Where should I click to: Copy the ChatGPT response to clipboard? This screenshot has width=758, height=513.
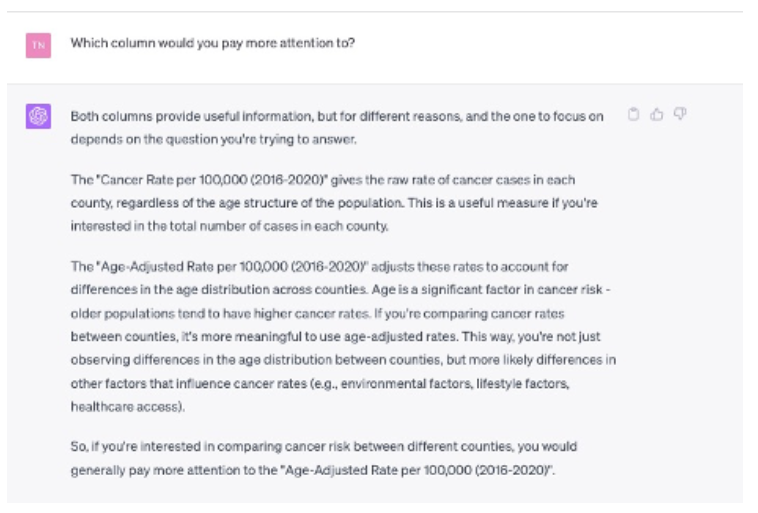point(633,115)
